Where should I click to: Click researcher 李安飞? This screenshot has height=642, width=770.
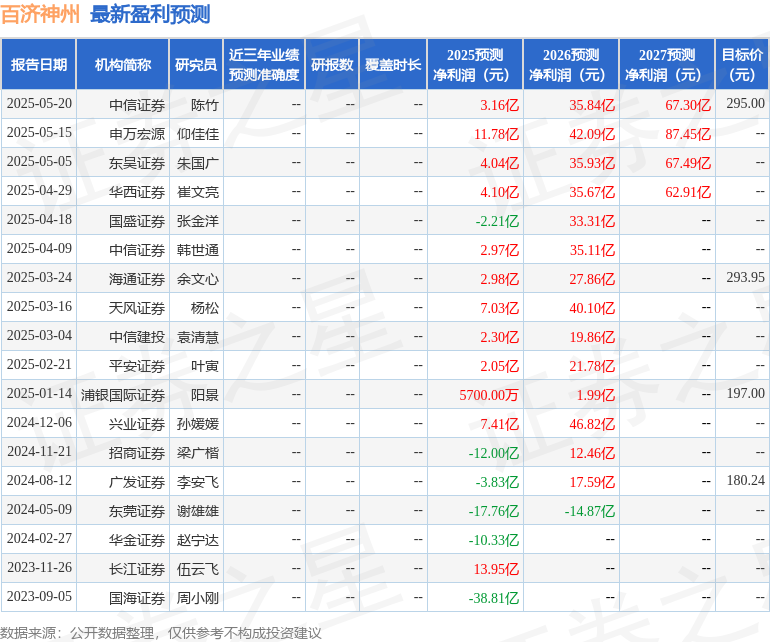pyautogui.click(x=198, y=482)
